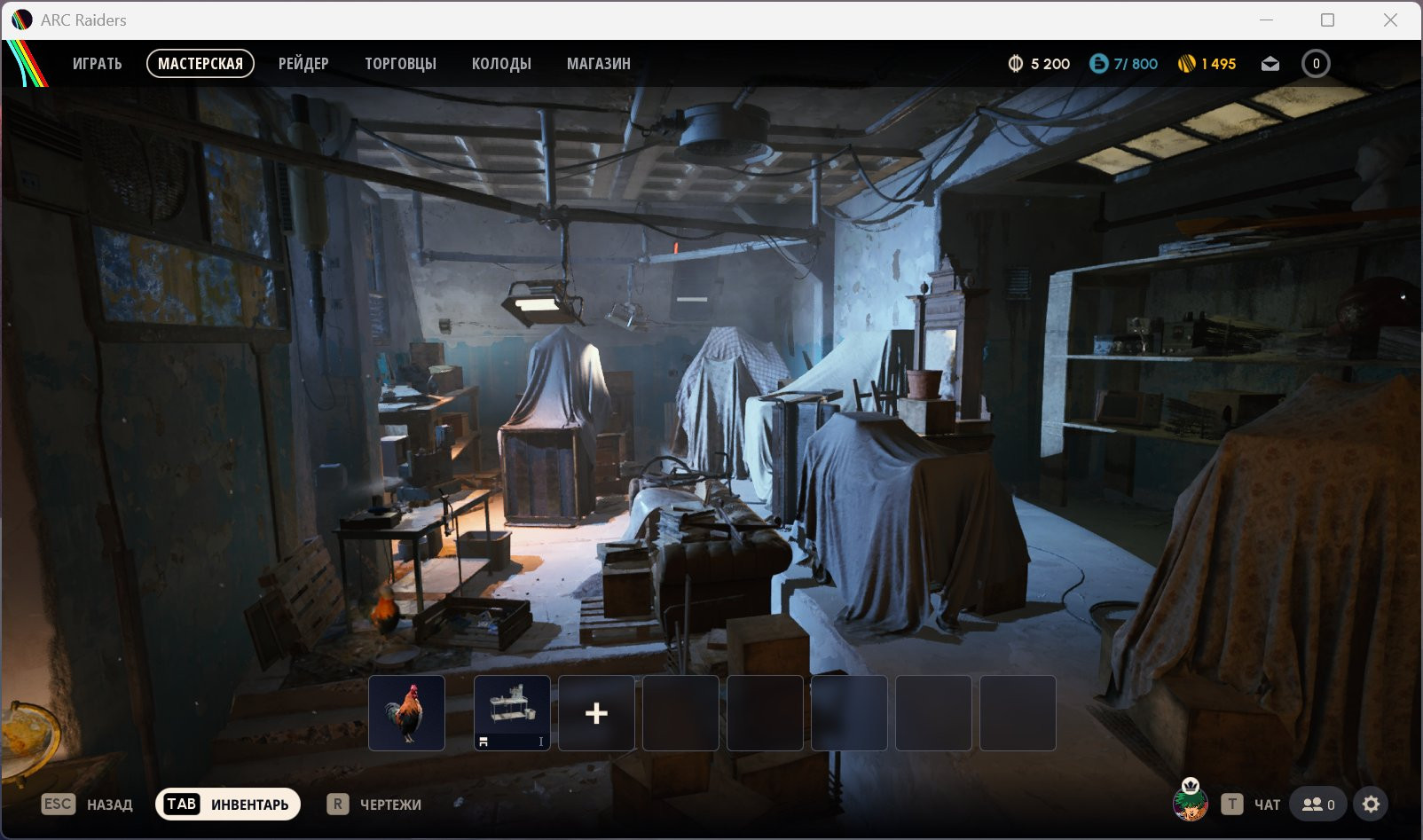The height and width of the screenshot is (840, 1423).
Task: Switch to the РЕЙДЕР tab
Action: click(x=303, y=64)
